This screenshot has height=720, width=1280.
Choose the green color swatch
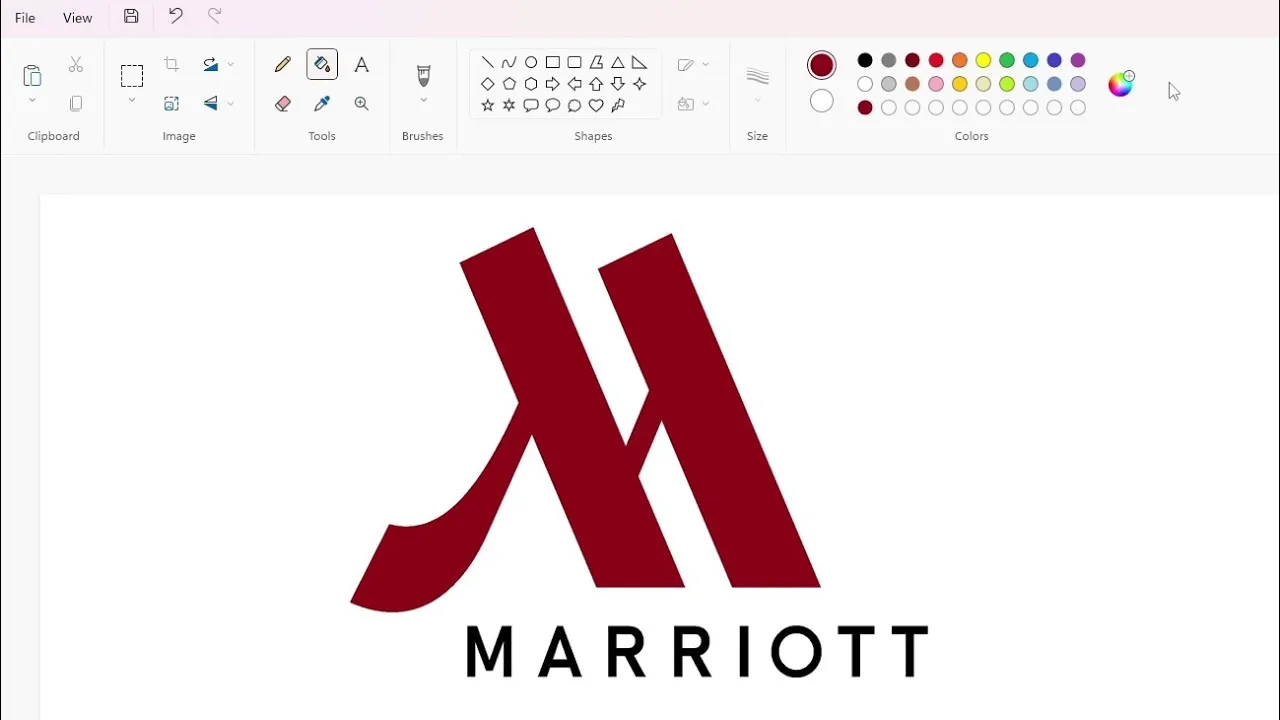tap(1007, 61)
